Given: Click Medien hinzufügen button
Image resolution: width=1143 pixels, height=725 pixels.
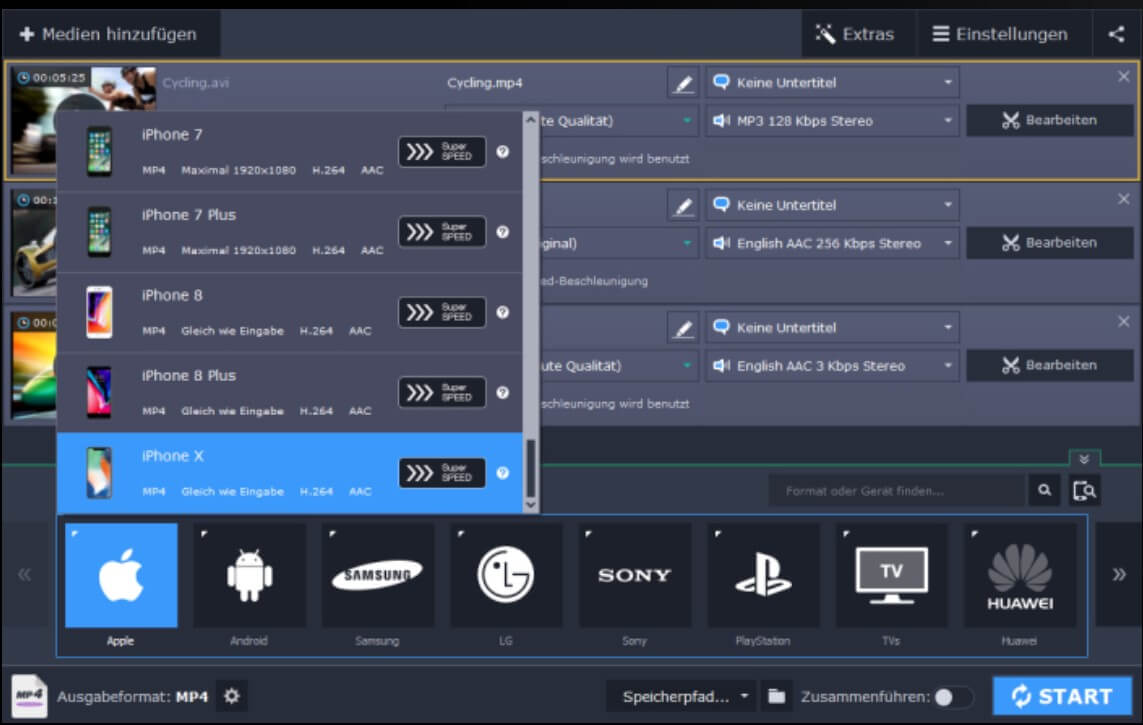Looking at the screenshot, I should pyautogui.click(x=109, y=34).
